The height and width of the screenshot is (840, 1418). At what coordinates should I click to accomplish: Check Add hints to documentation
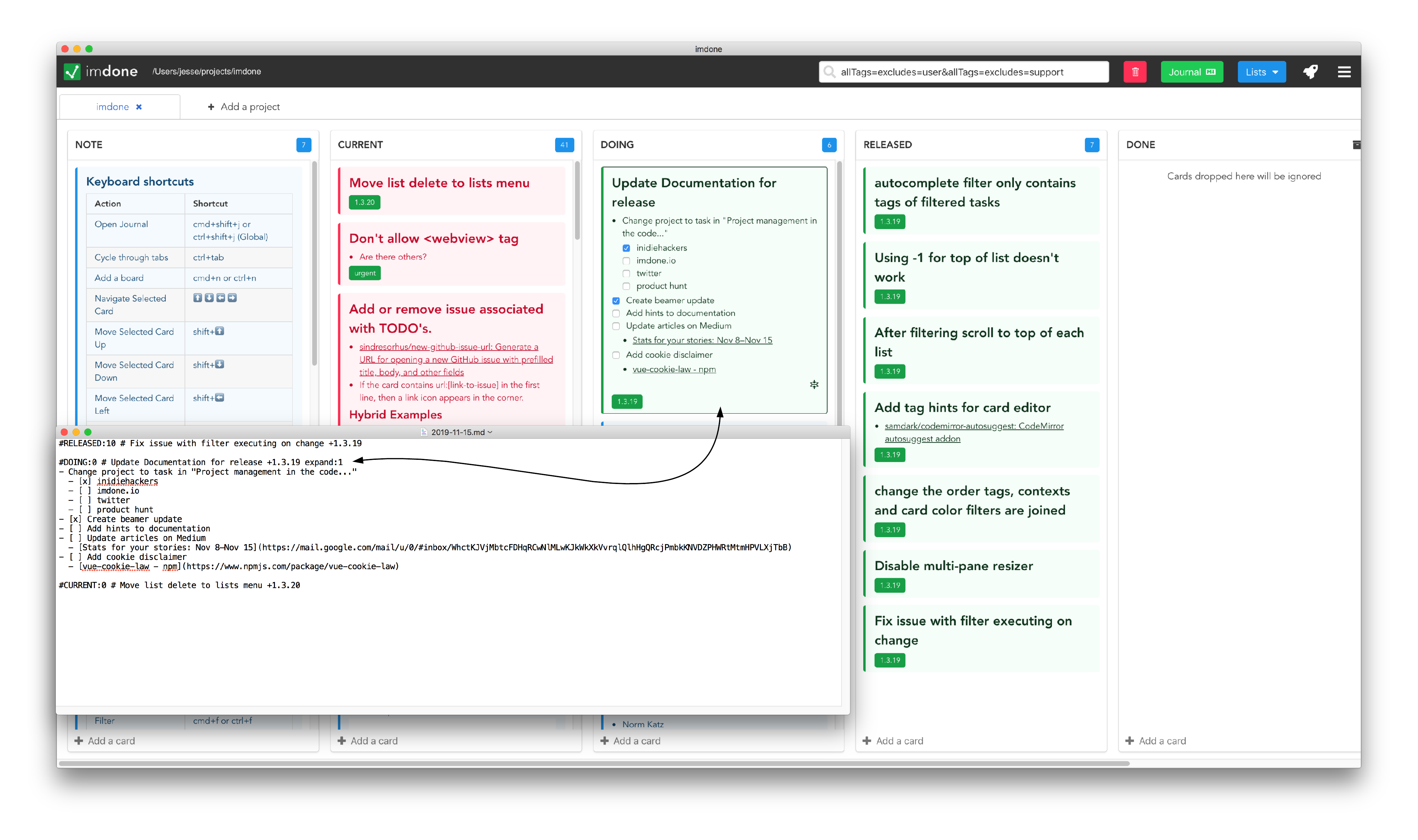(x=616, y=314)
